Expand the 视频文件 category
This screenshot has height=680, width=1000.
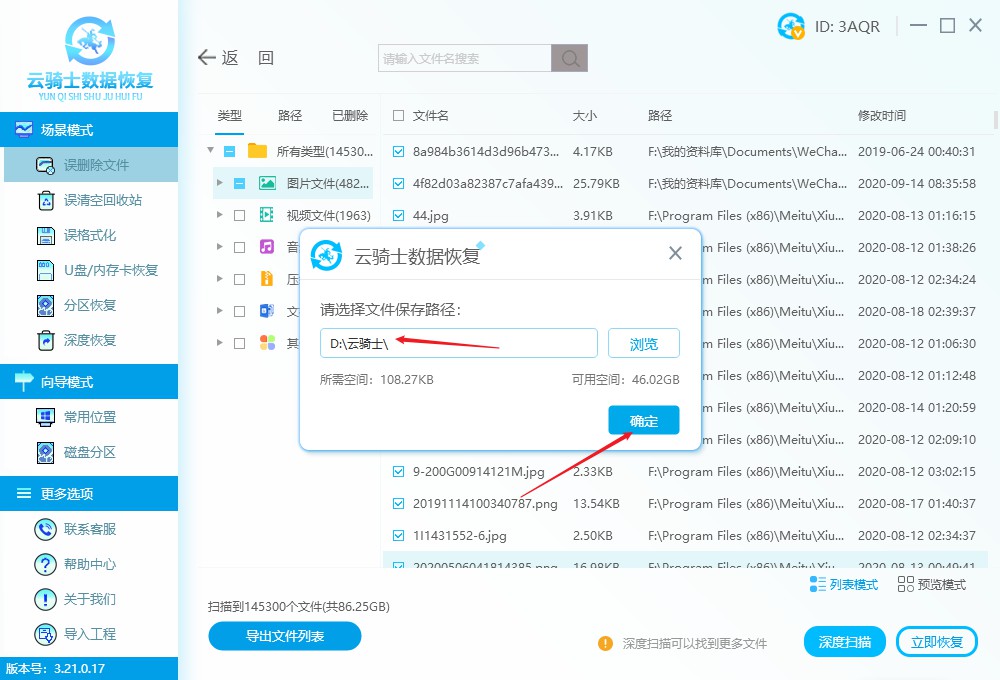(x=220, y=215)
